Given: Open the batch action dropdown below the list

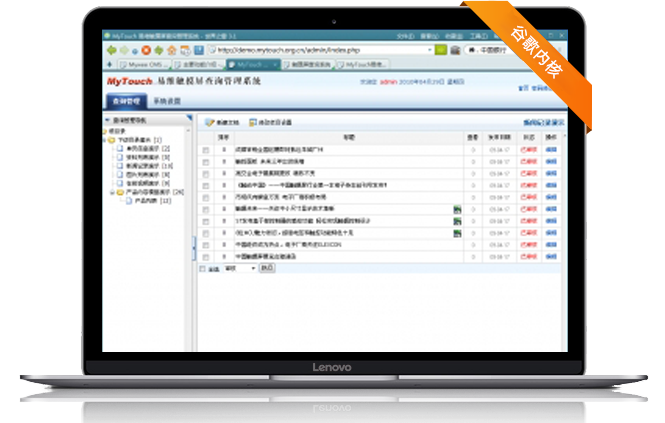Looking at the screenshot, I should pos(240,268).
